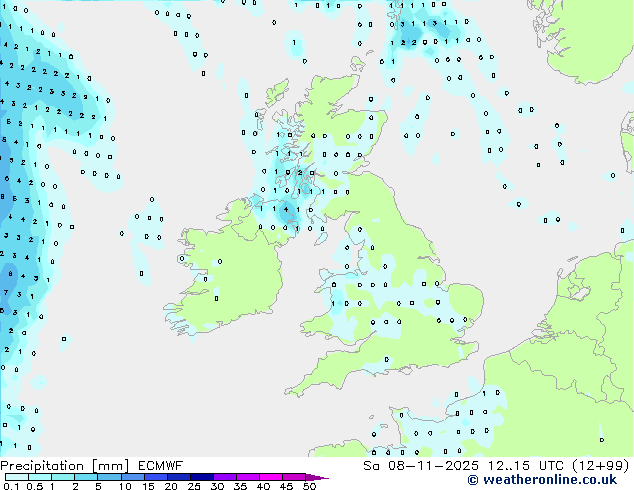This screenshot has width=634, height=490.
Task: Pick the 30–35 mm purple legend swatch
Action: [224, 477]
